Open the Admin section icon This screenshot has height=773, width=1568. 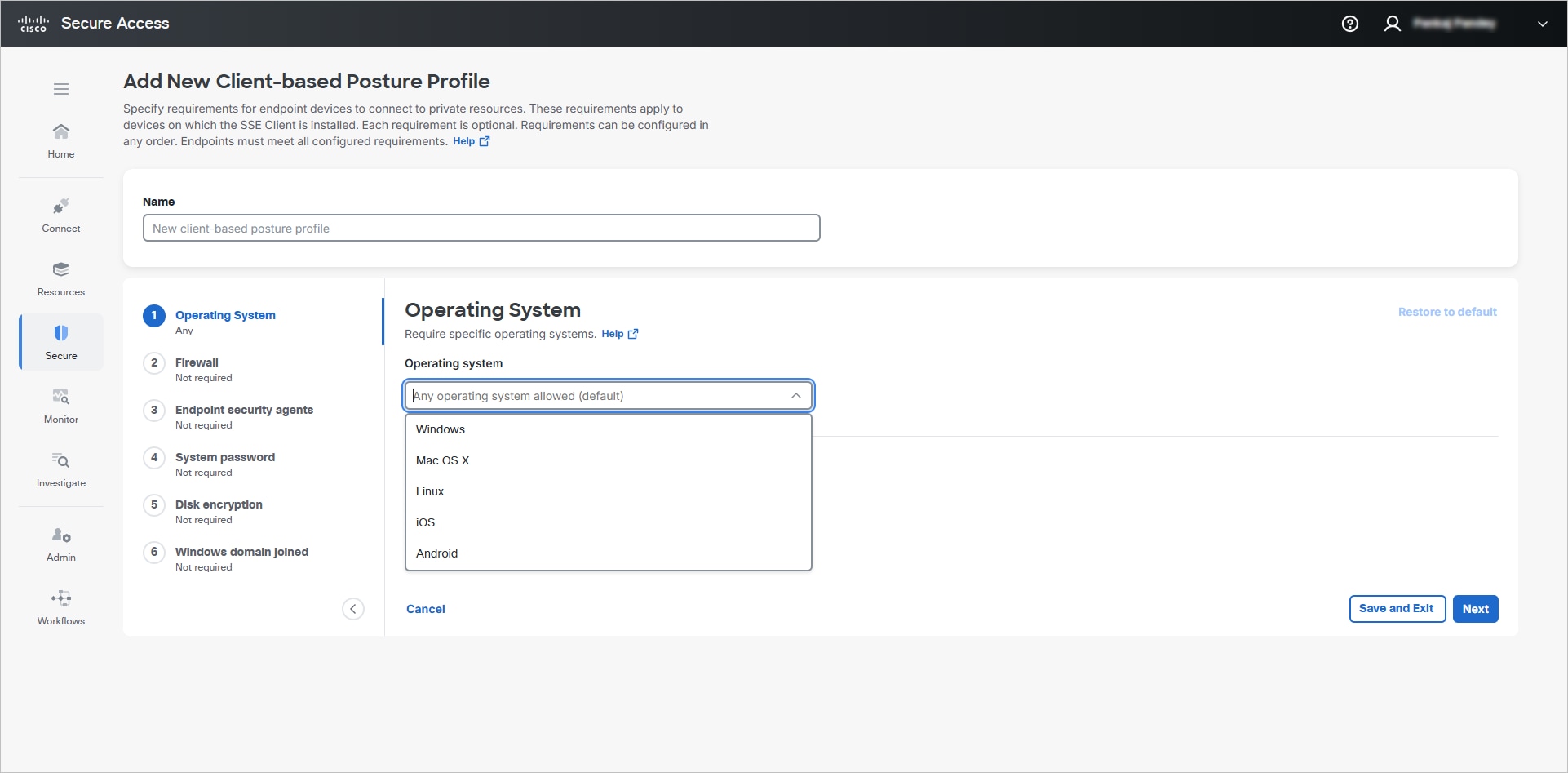(x=61, y=535)
